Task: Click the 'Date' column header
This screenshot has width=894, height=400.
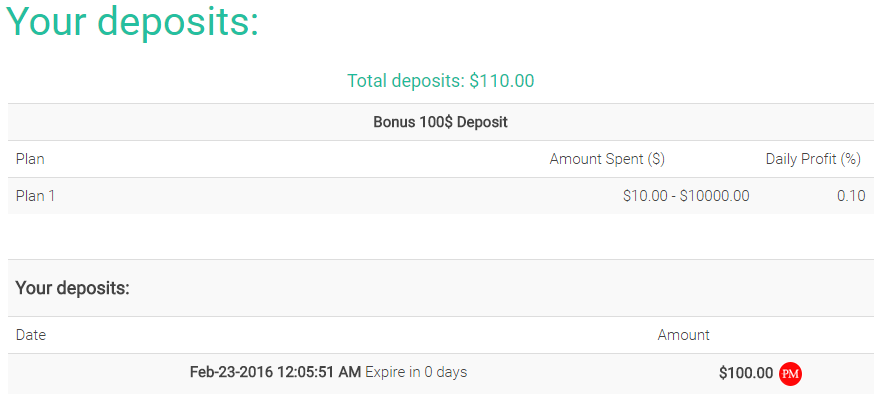Action: [x=31, y=335]
